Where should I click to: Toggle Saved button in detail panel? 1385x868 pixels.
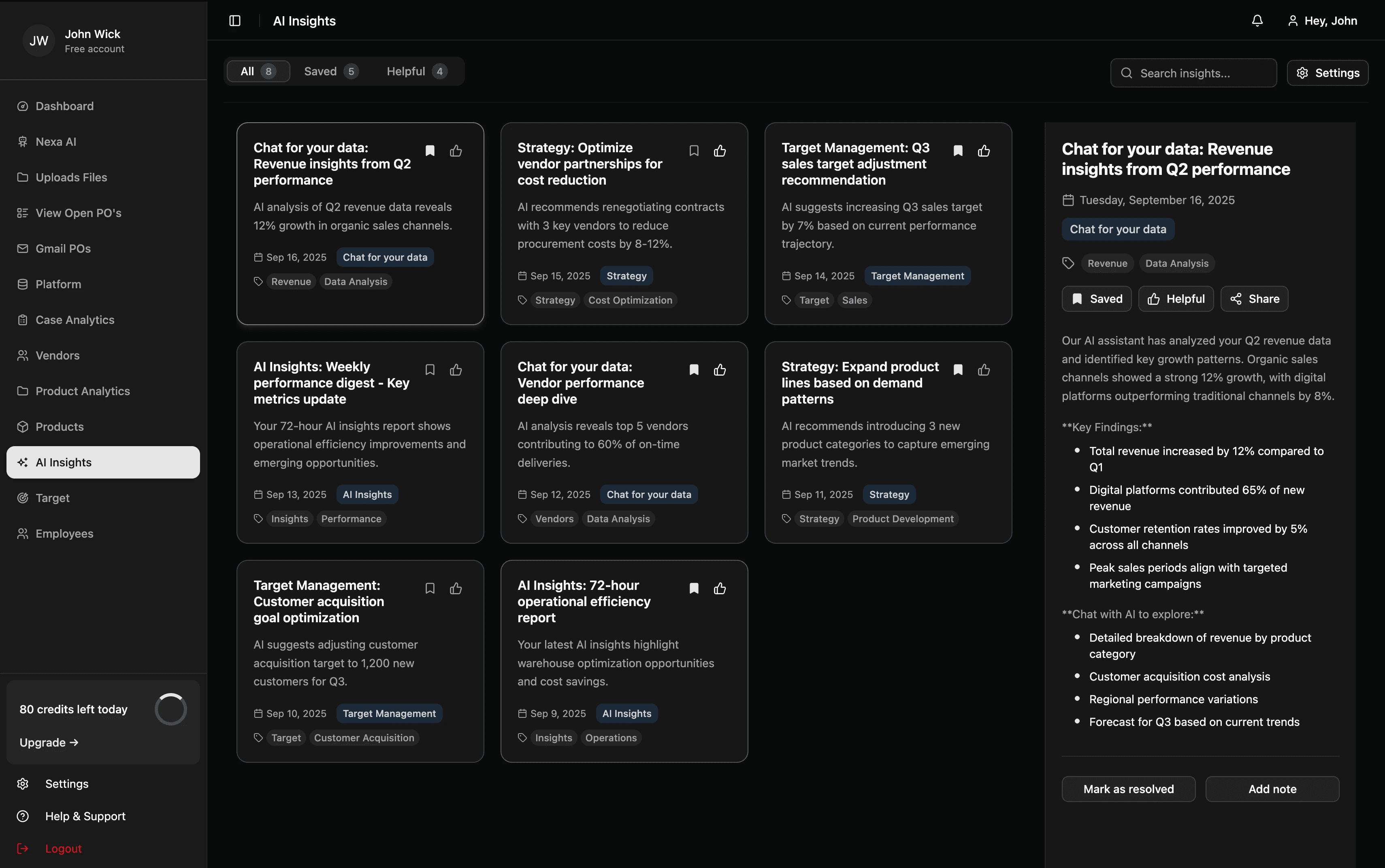click(x=1096, y=298)
